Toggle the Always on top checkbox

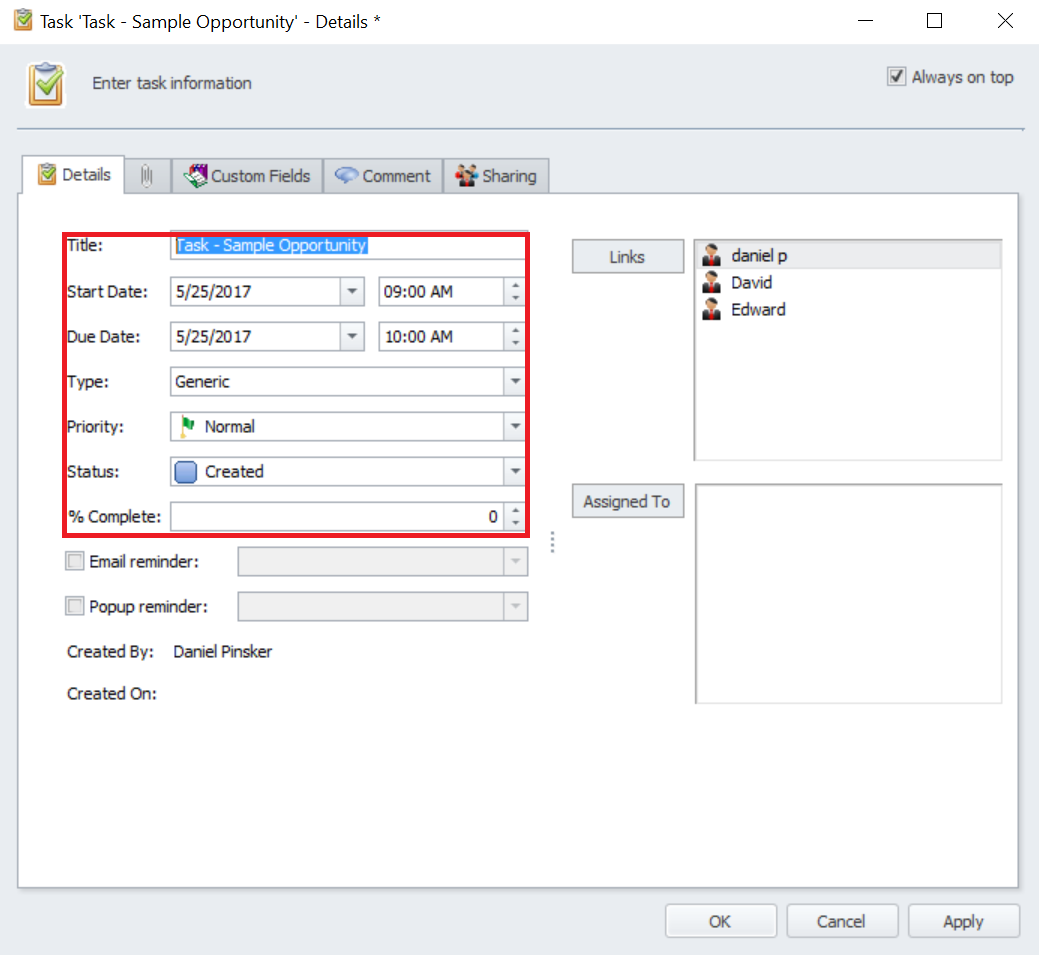(896, 77)
